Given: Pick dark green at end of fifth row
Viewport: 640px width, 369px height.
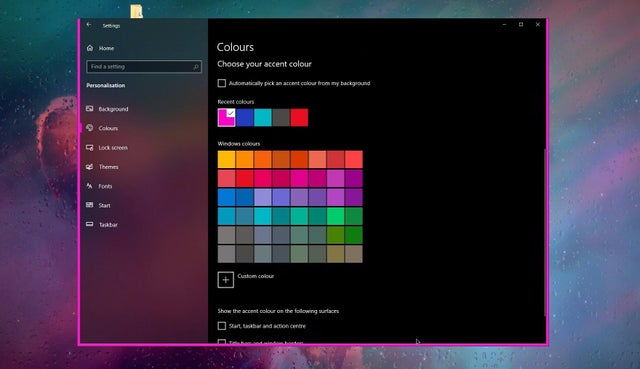Looking at the screenshot, I should point(353,235).
